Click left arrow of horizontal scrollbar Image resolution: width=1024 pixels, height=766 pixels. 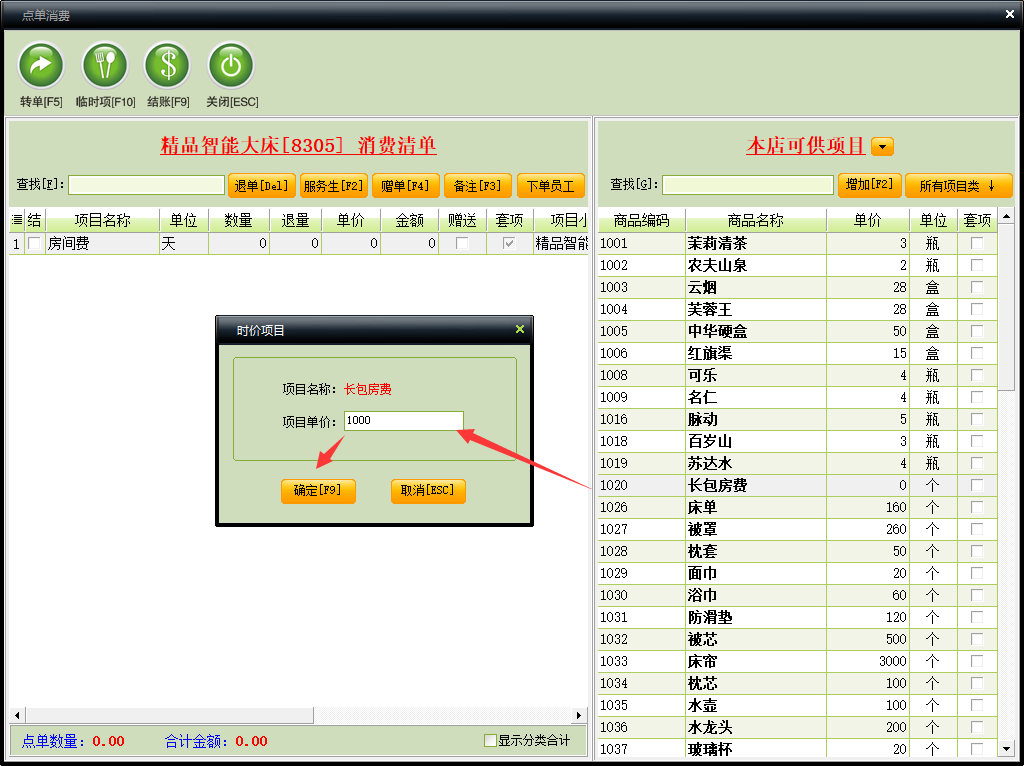click(17, 715)
